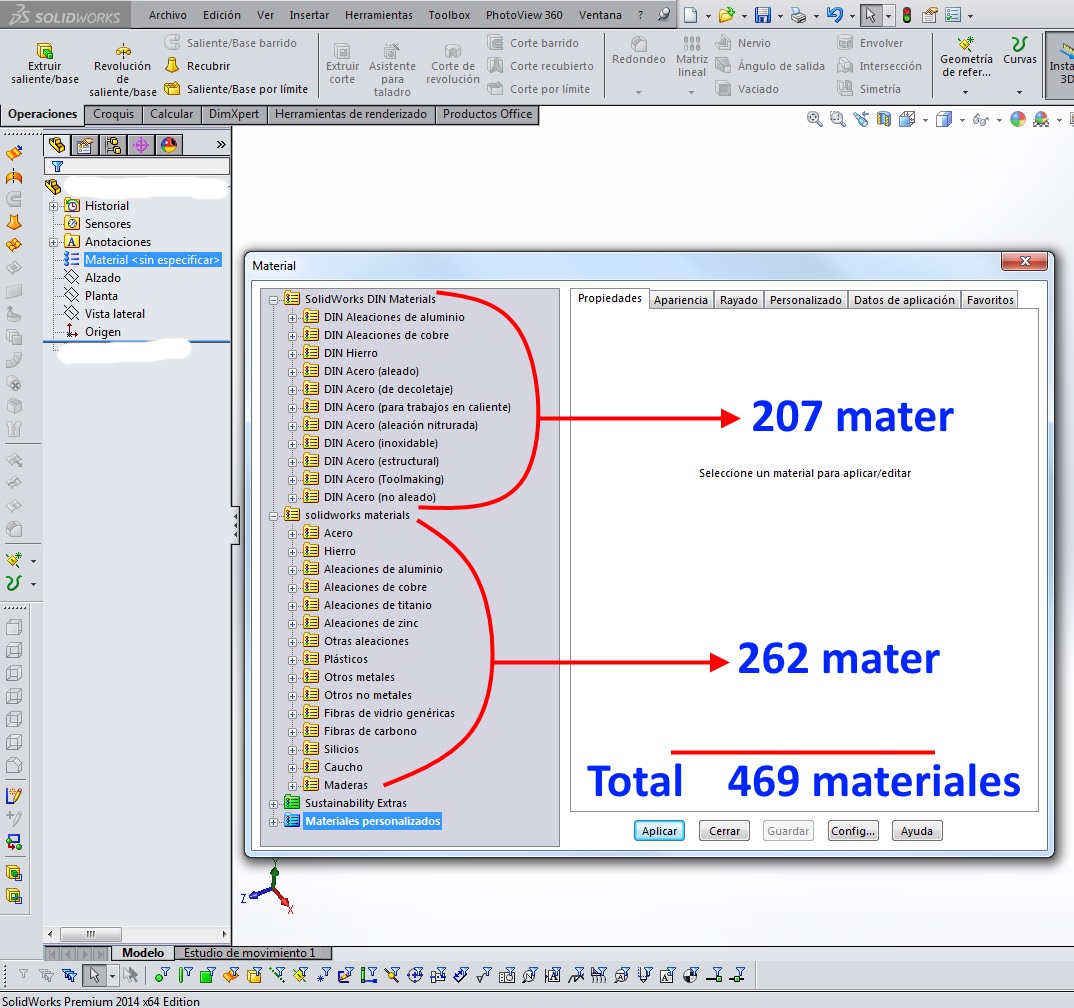Viewport: 1074px width, 1008px height.
Task: Select Ángulo de salida tool
Action: point(770,66)
